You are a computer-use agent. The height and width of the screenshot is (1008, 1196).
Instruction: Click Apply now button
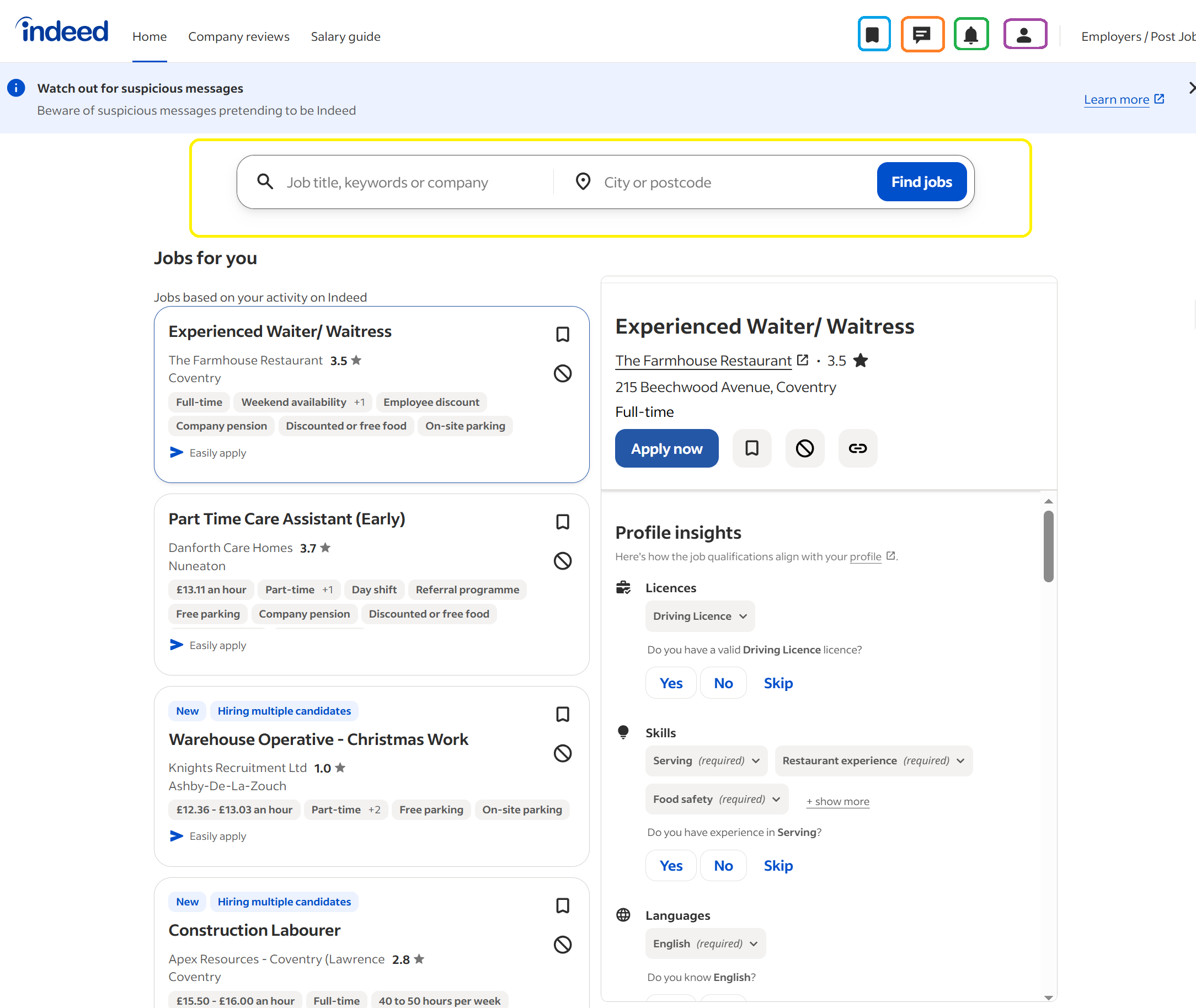(666, 448)
